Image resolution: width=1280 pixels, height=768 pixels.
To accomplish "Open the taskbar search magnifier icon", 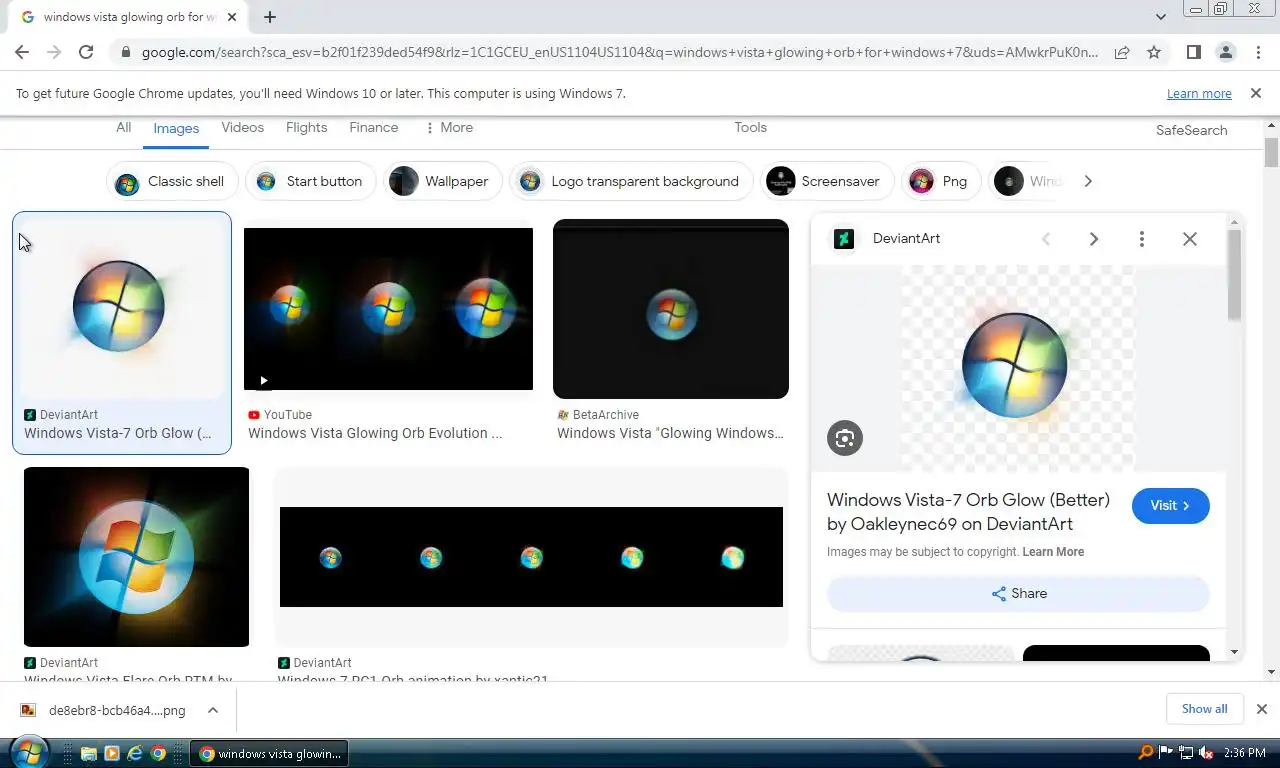I will (x=1146, y=753).
